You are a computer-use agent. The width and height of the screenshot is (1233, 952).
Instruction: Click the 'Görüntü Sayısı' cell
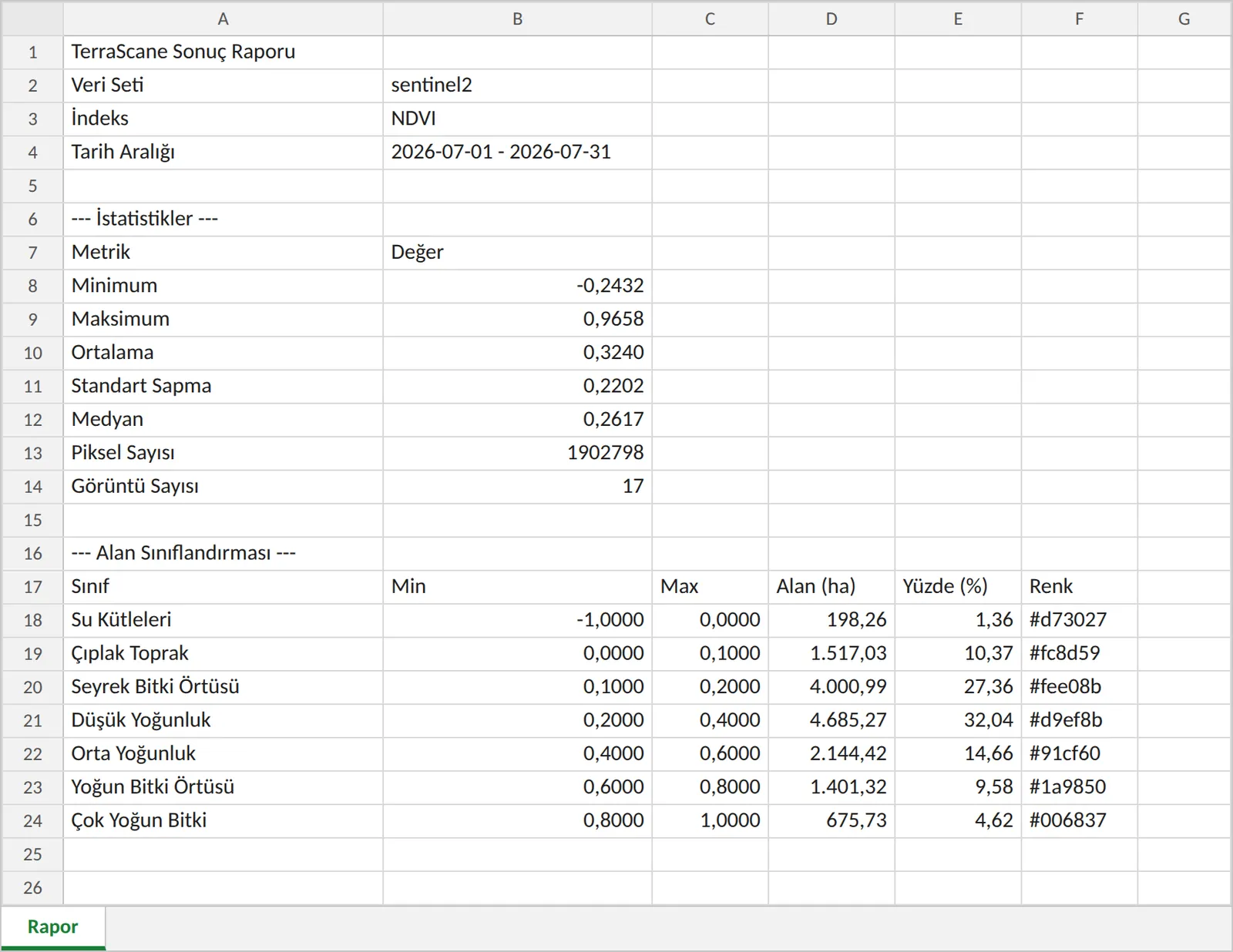coord(223,487)
